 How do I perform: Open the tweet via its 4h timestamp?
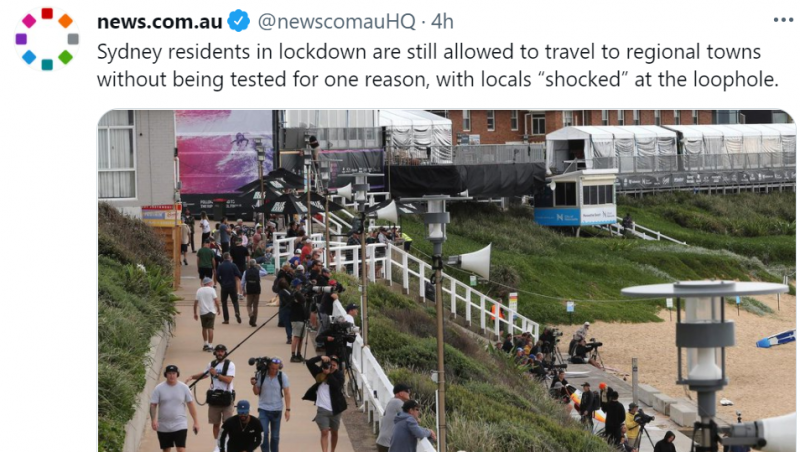[x=442, y=21]
